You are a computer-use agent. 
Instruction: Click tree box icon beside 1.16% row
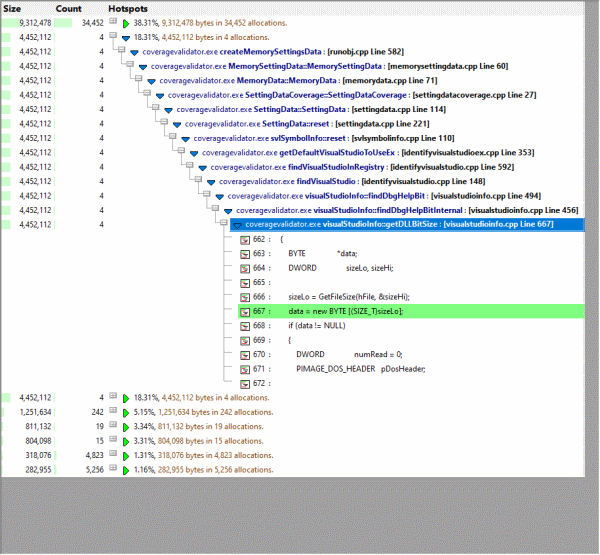point(113,468)
